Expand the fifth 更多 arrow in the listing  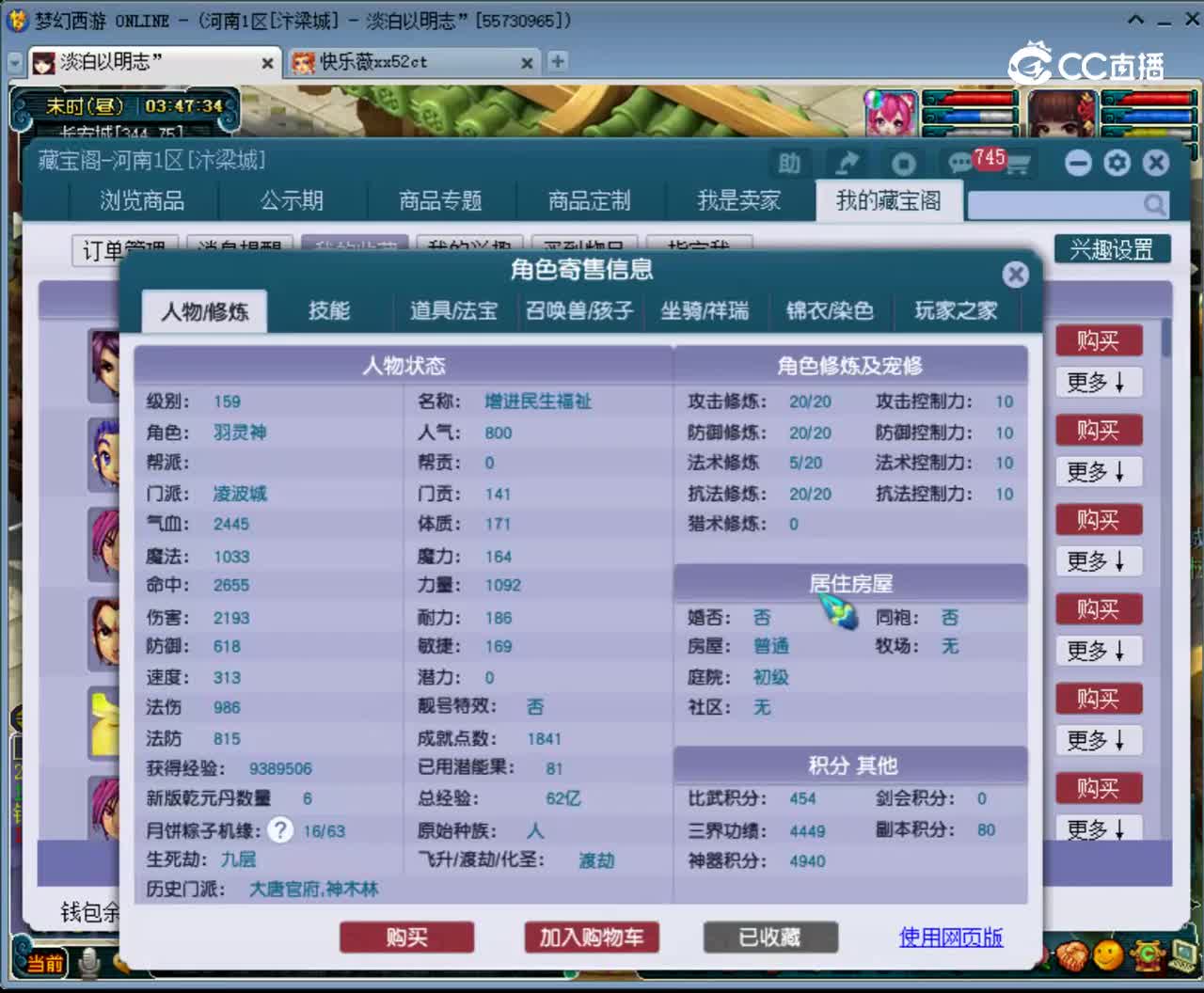[1097, 740]
